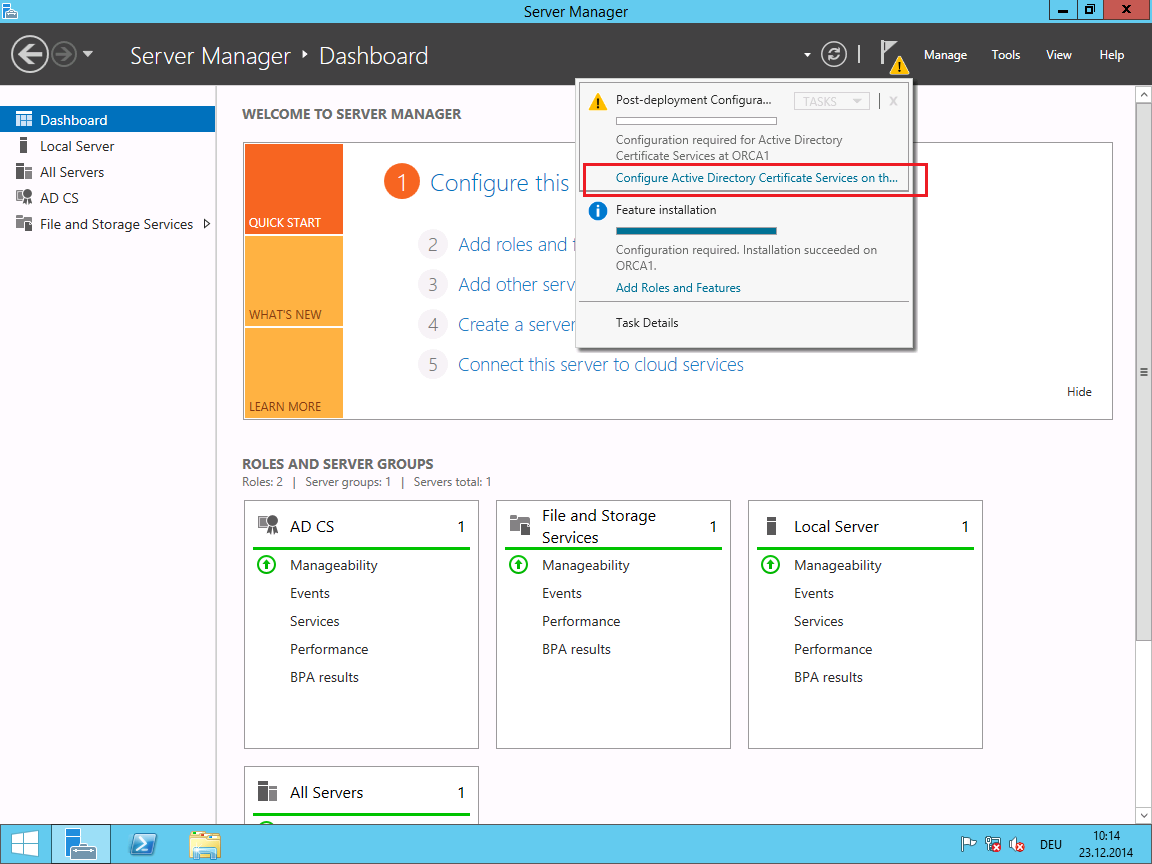
Task: Click the notifications flag with warning icon
Action: tap(892, 56)
